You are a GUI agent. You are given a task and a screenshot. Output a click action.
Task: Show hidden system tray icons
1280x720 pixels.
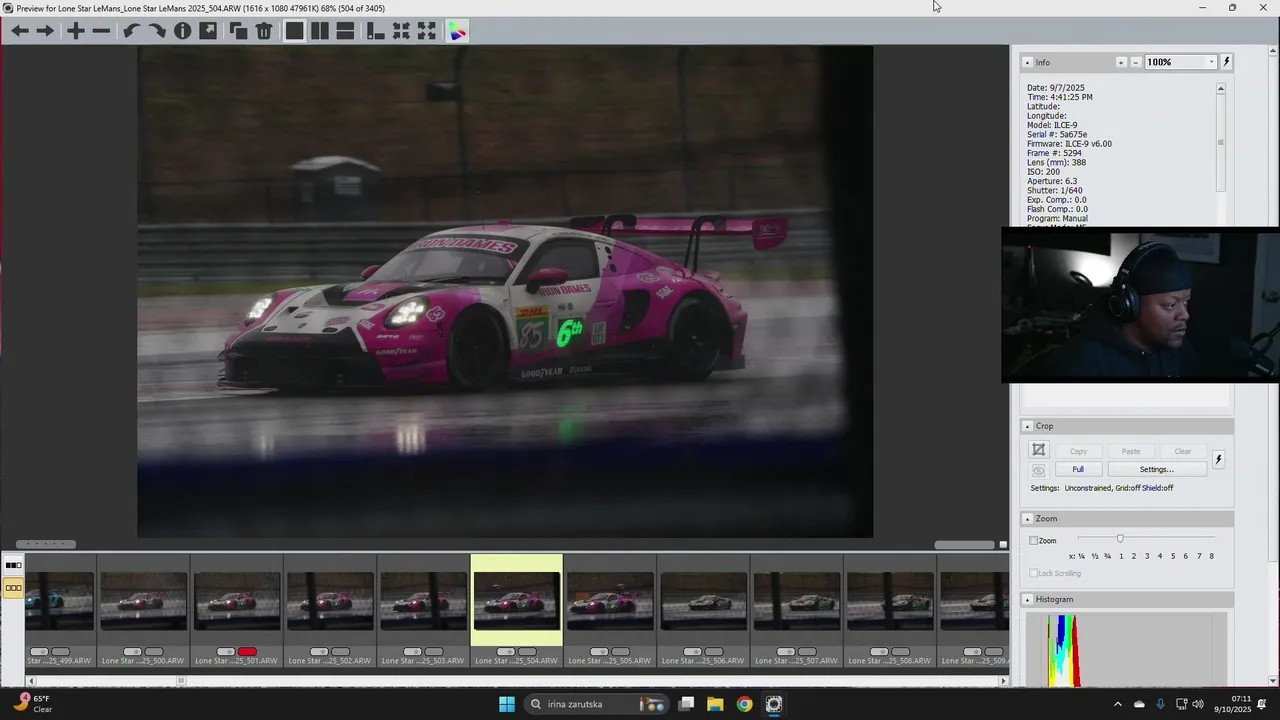coord(1117,704)
